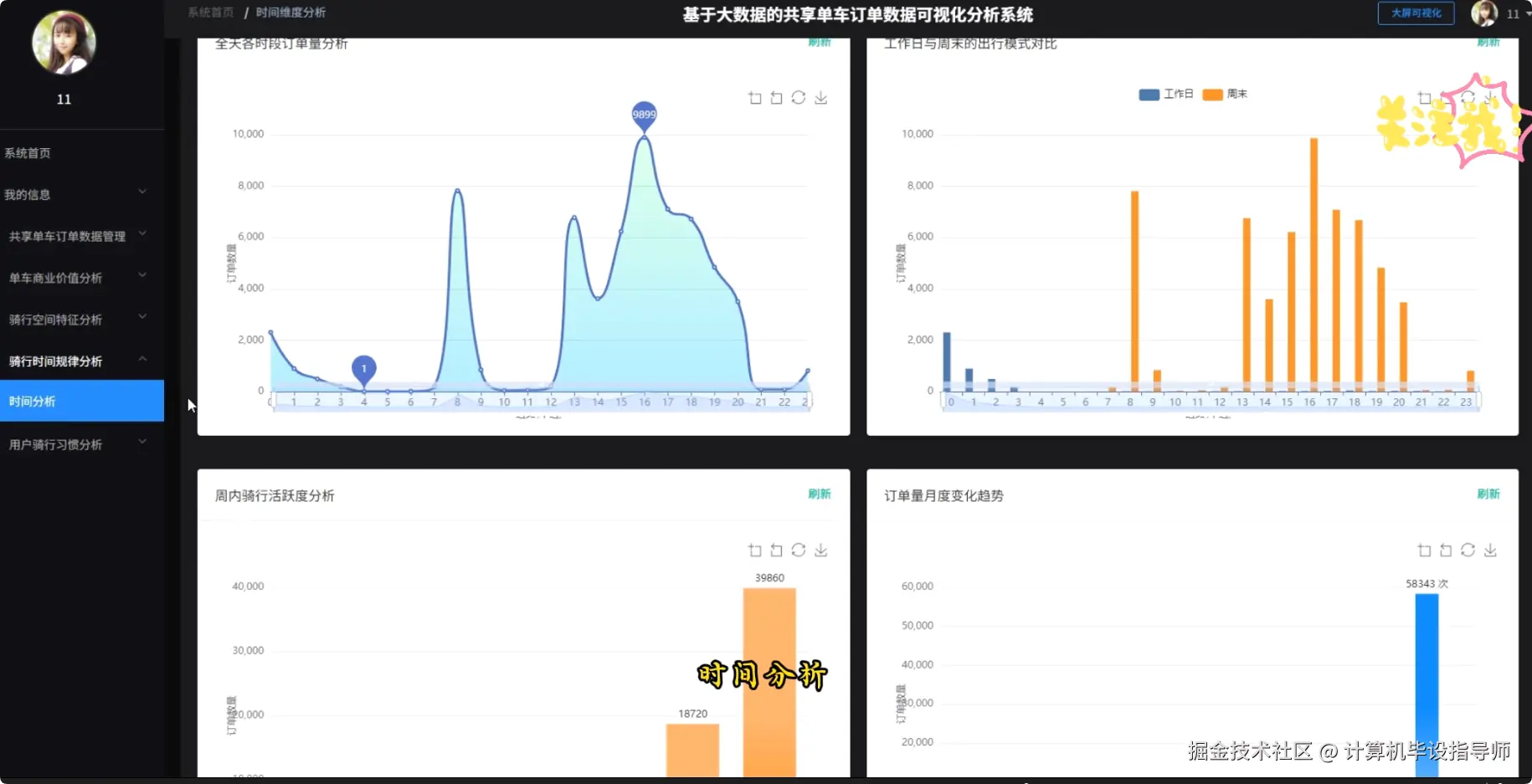Click the bar labeled 18720
This screenshot has height=784, width=1532.
click(x=692, y=750)
